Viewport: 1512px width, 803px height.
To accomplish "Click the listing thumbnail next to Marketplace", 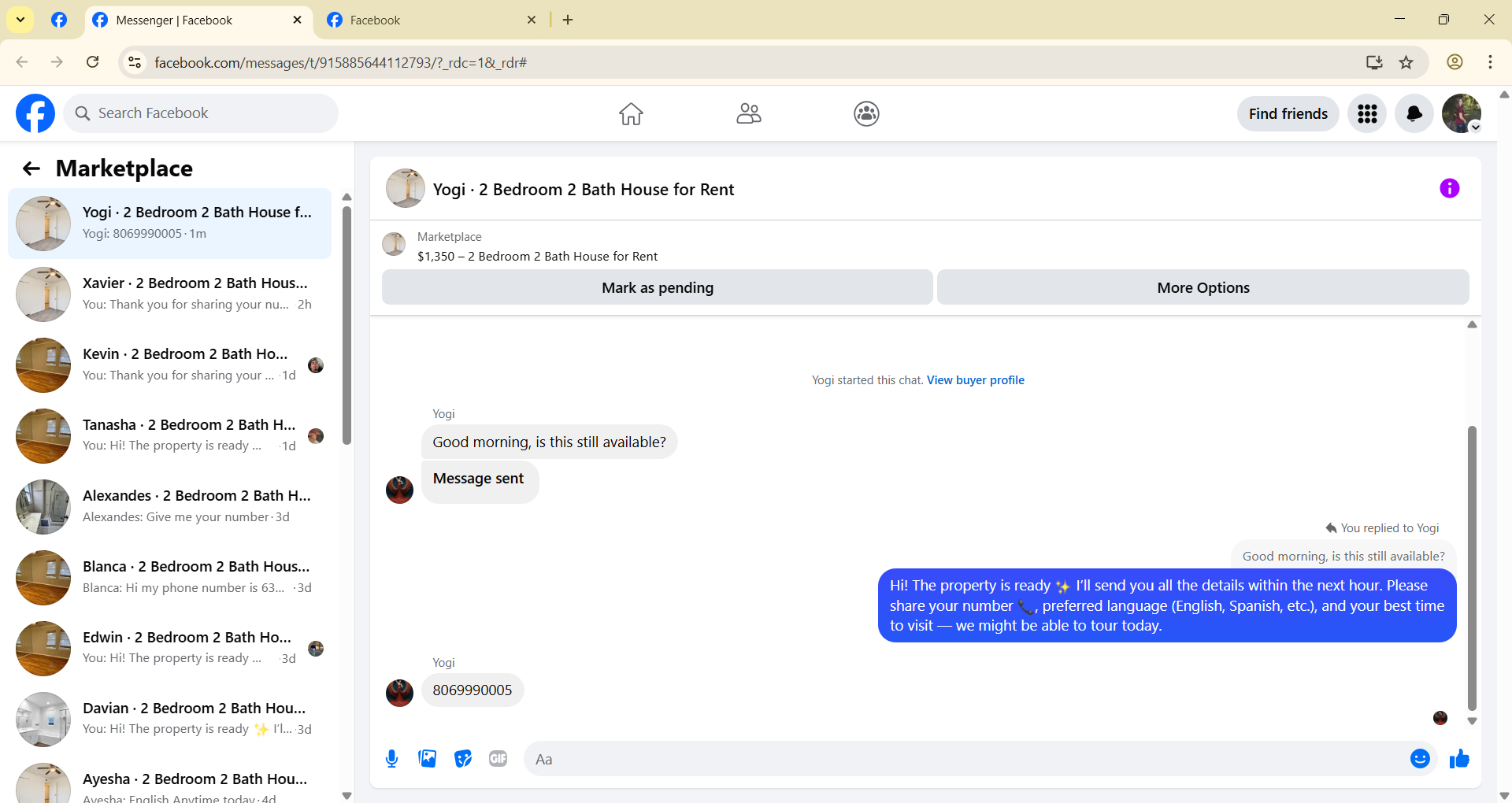I will point(394,244).
